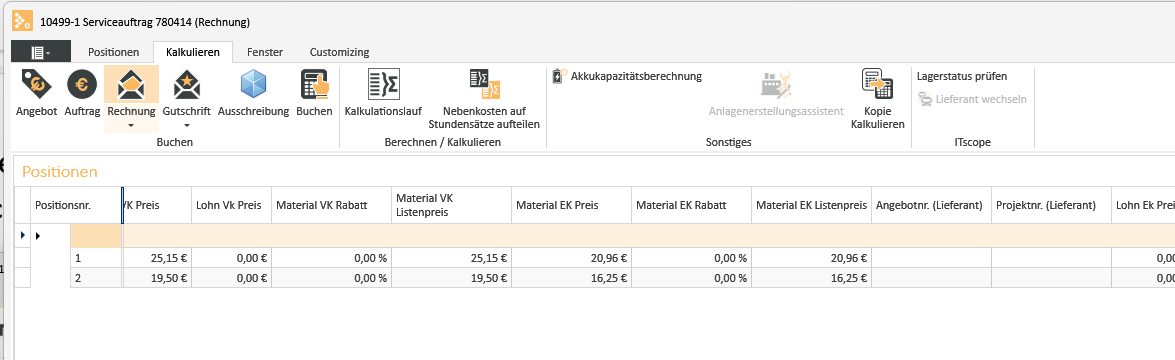Click the Material VK Rabatt column header
This screenshot has width=1175, height=360.
[x=330, y=205]
